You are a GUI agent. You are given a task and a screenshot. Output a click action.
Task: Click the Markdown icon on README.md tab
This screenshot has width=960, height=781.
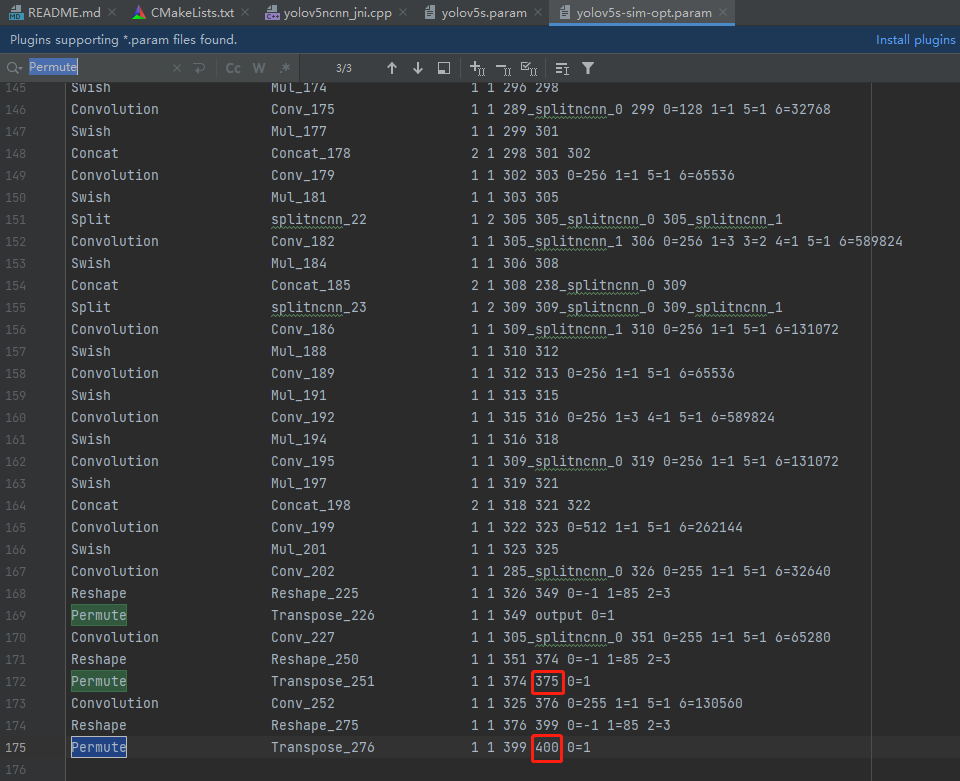tap(14, 13)
